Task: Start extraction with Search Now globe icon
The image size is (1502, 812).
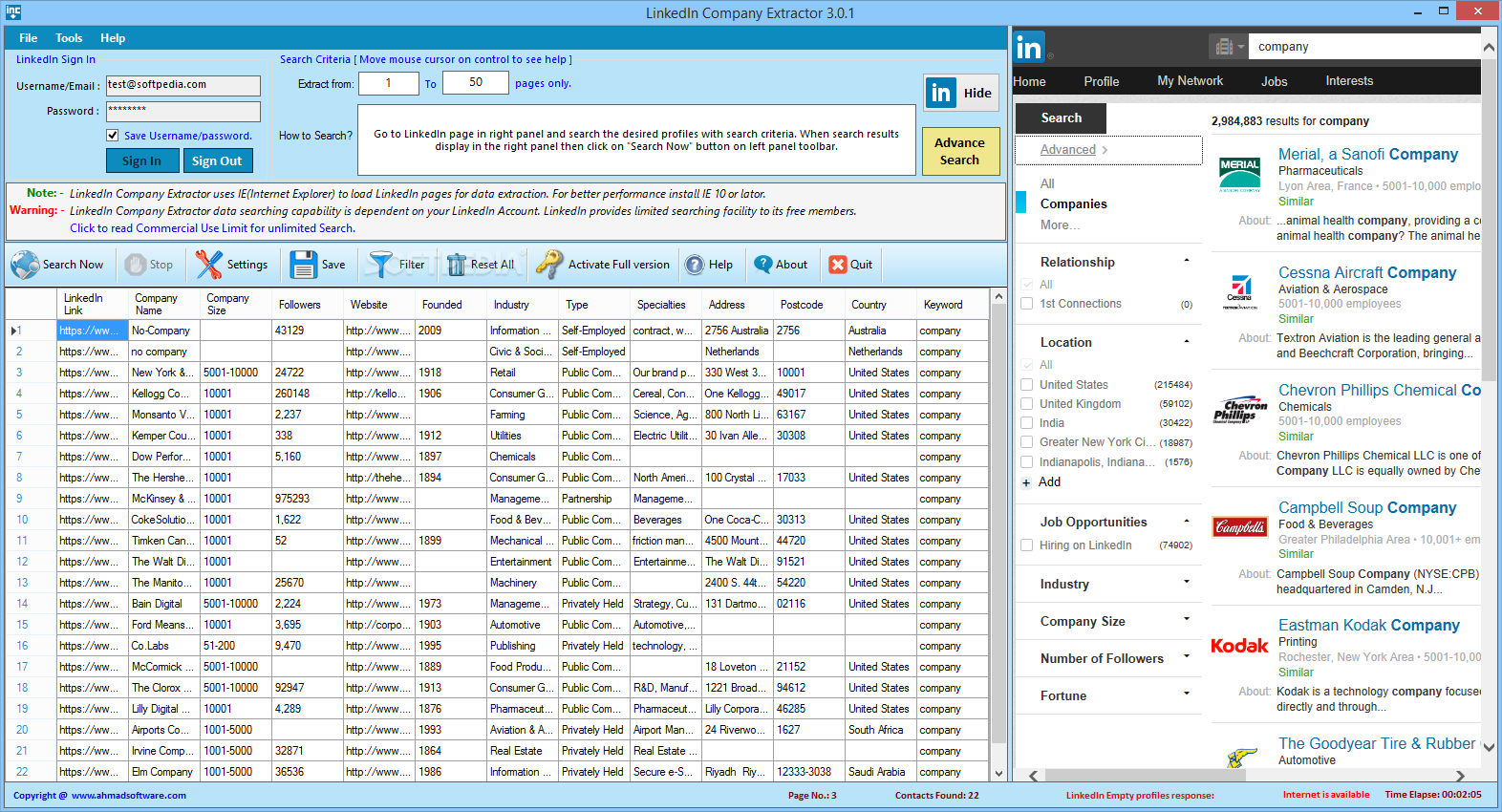Action: (26, 265)
